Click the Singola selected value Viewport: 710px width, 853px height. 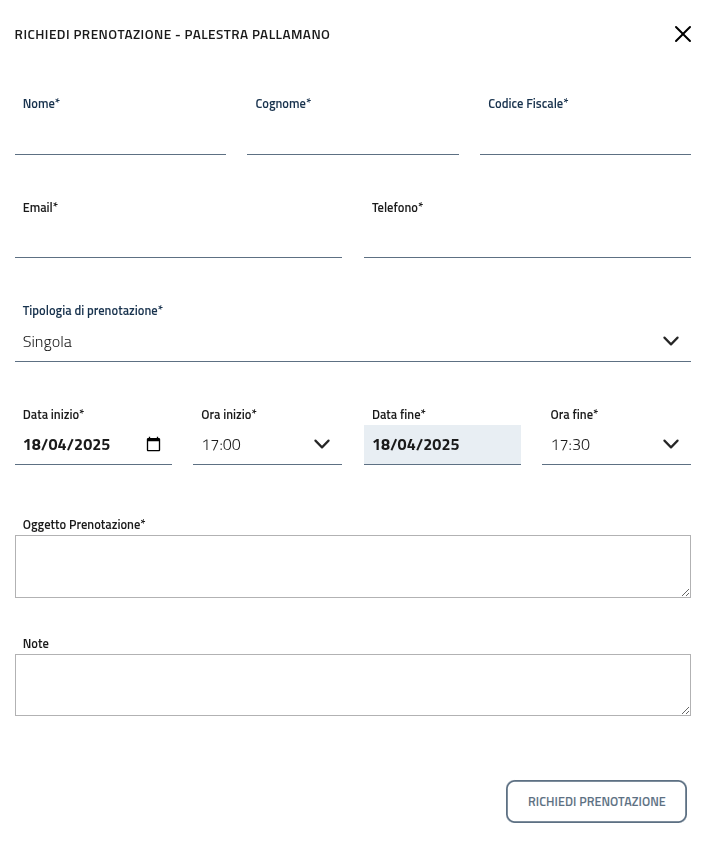coord(48,342)
